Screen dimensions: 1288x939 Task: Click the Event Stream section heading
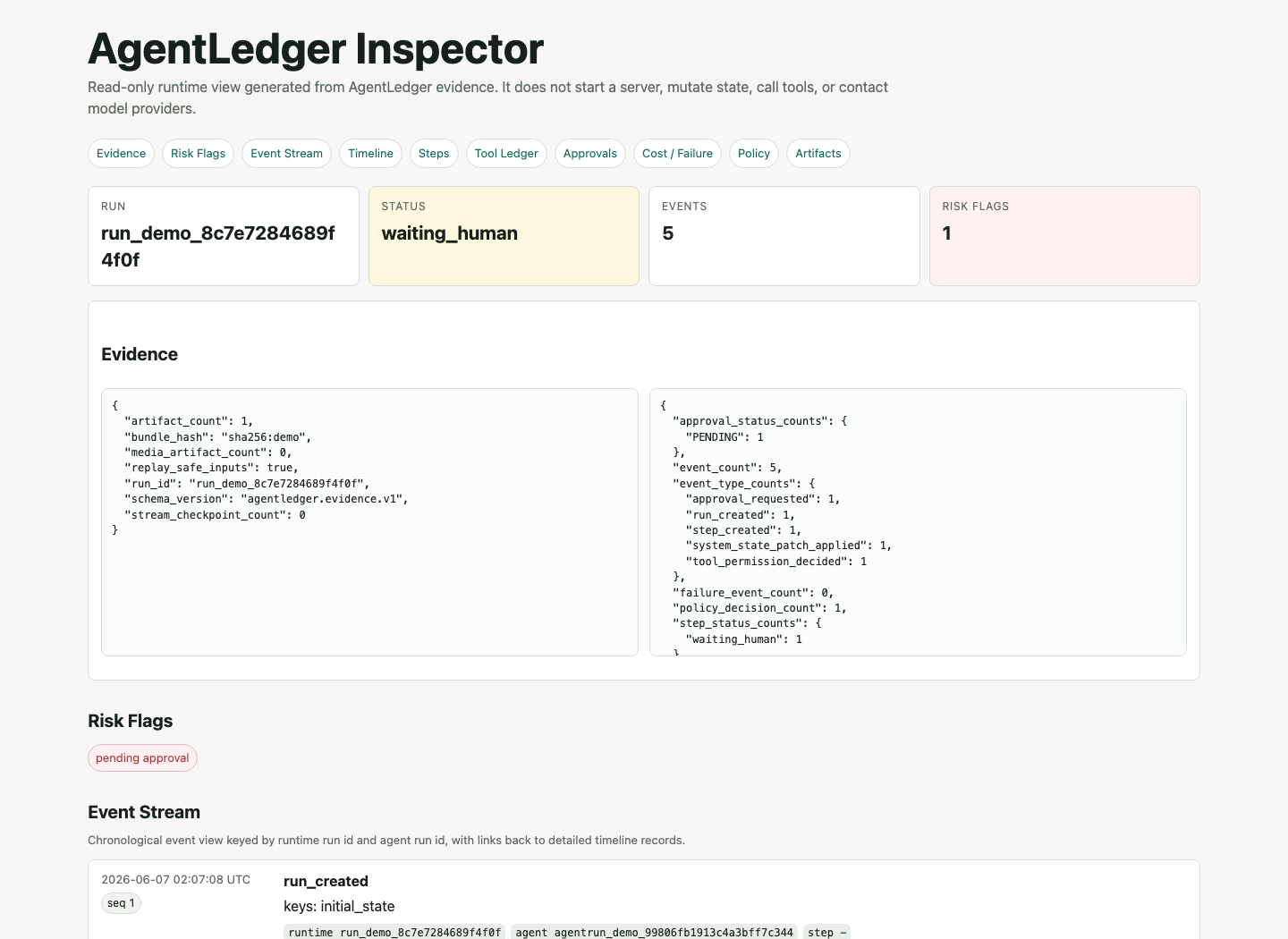click(x=144, y=812)
